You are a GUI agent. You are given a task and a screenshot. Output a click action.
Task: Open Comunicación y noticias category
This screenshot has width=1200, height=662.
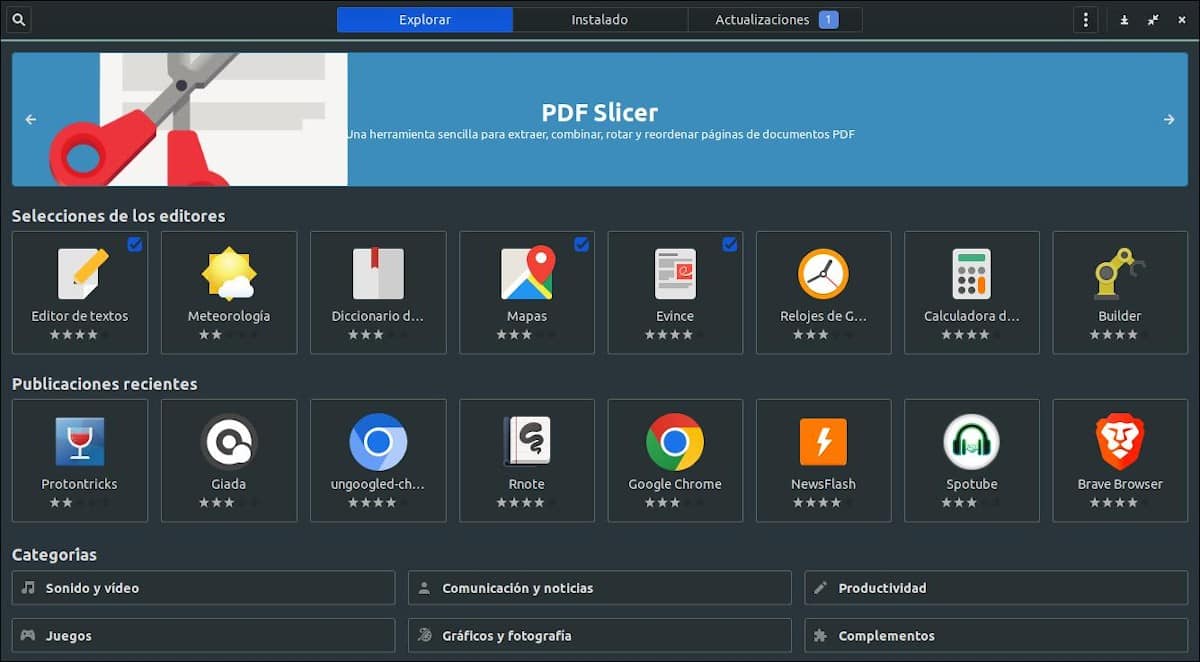600,588
